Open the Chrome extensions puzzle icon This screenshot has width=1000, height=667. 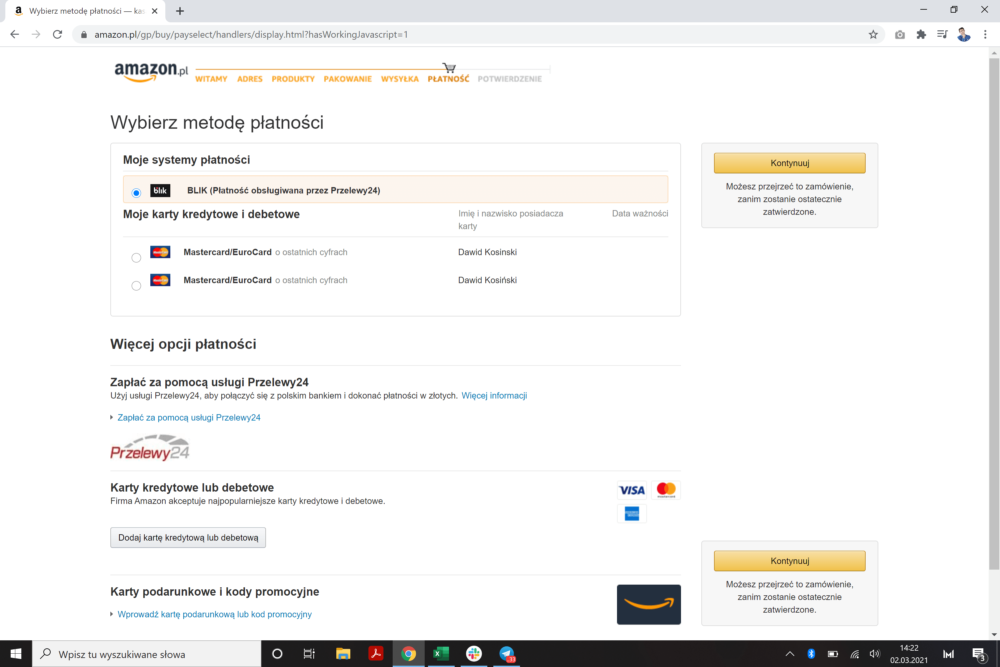coord(921,34)
